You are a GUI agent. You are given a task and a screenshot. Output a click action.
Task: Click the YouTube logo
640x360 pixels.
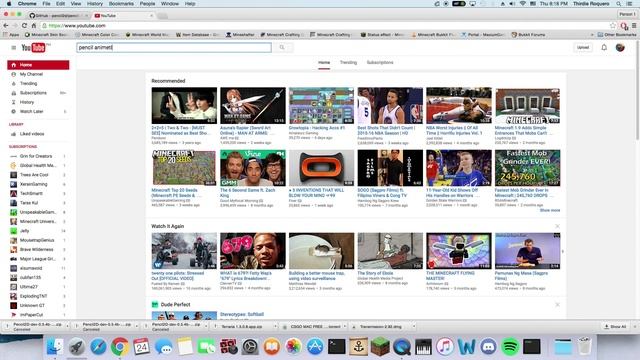click(x=33, y=48)
